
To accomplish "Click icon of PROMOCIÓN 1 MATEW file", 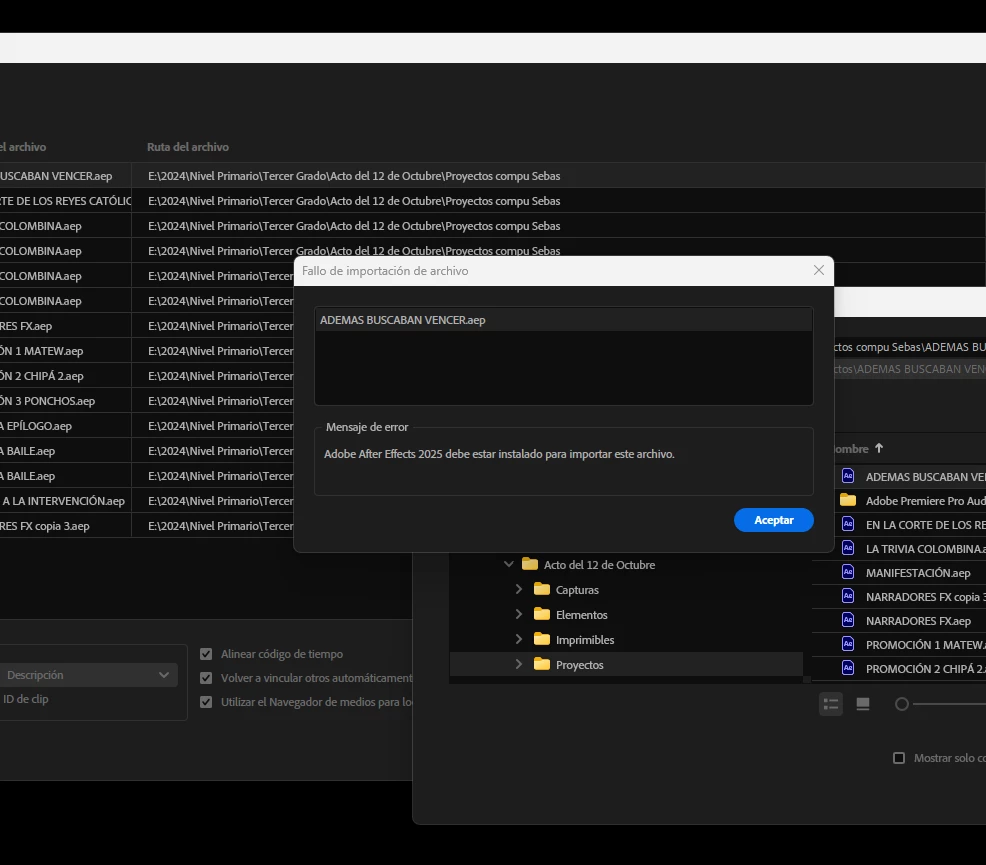I will click(848, 644).
